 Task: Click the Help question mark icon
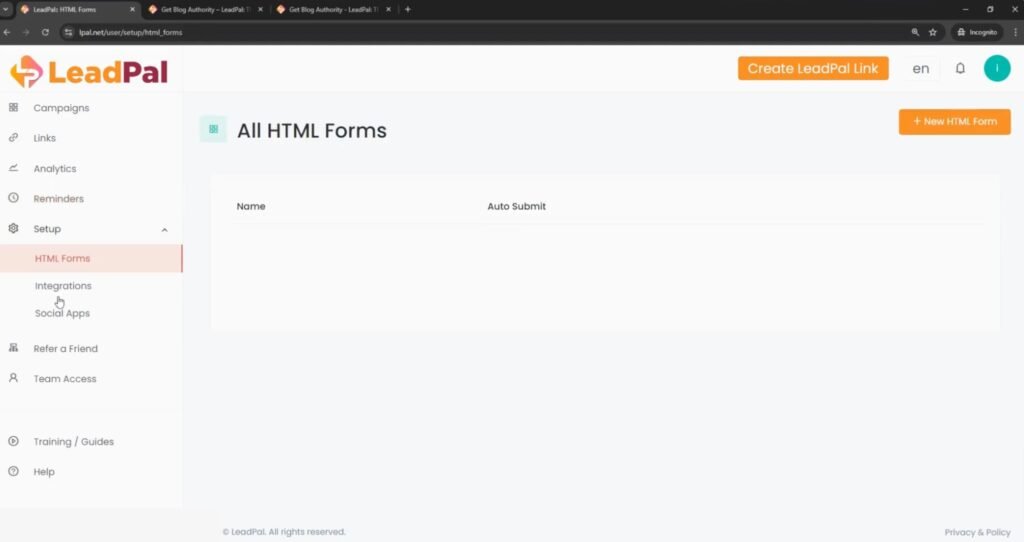(13, 471)
